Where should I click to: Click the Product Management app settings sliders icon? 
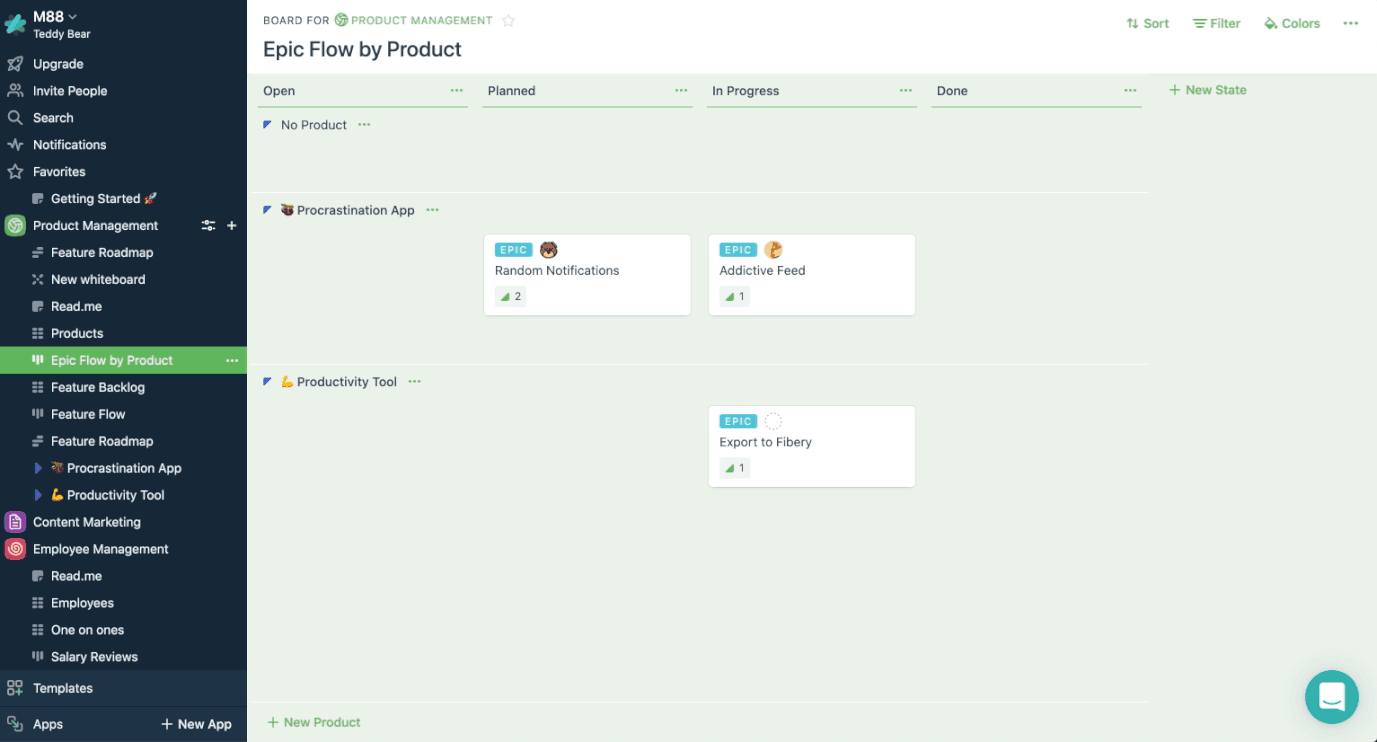pos(208,226)
